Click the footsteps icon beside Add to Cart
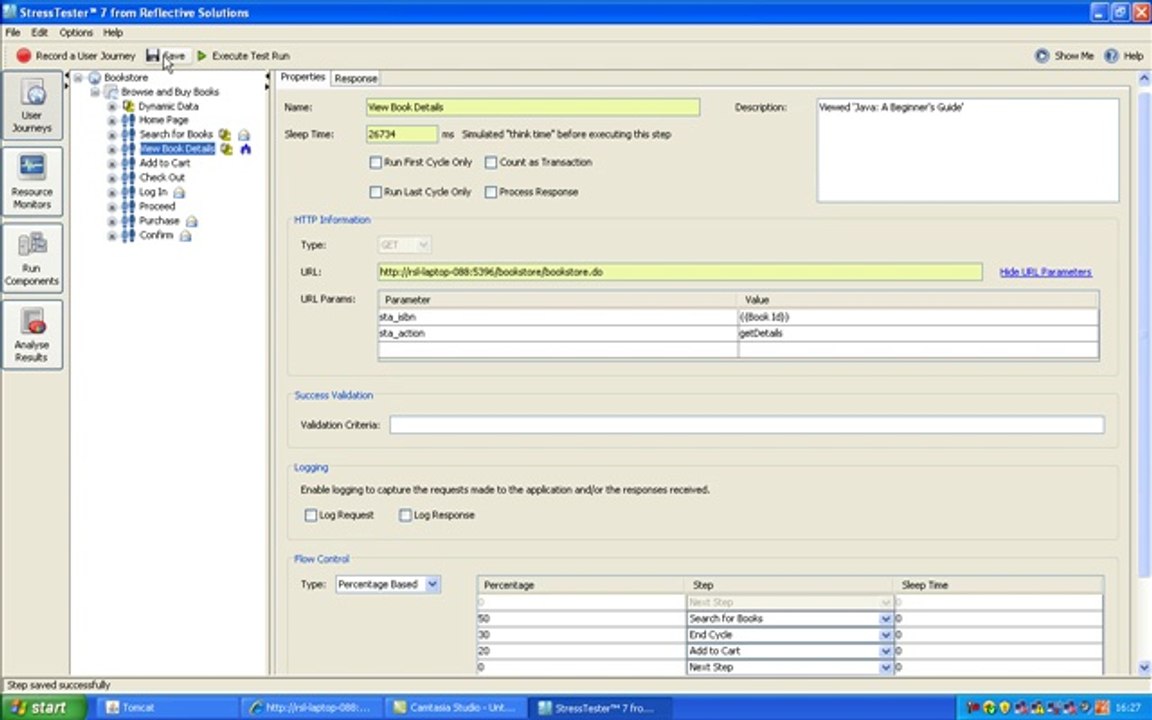 (129, 163)
